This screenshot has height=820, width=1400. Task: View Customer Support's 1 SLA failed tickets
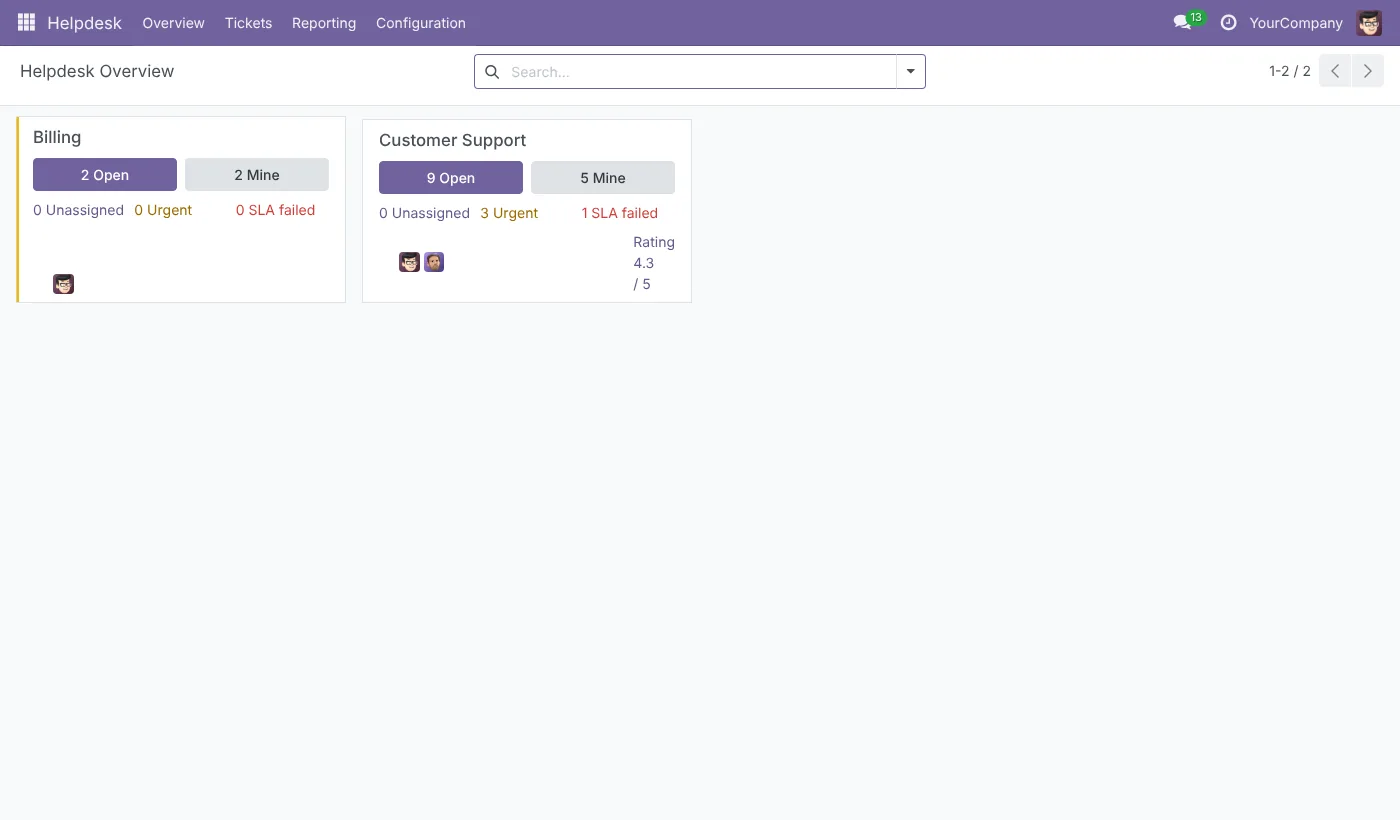coord(620,213)
